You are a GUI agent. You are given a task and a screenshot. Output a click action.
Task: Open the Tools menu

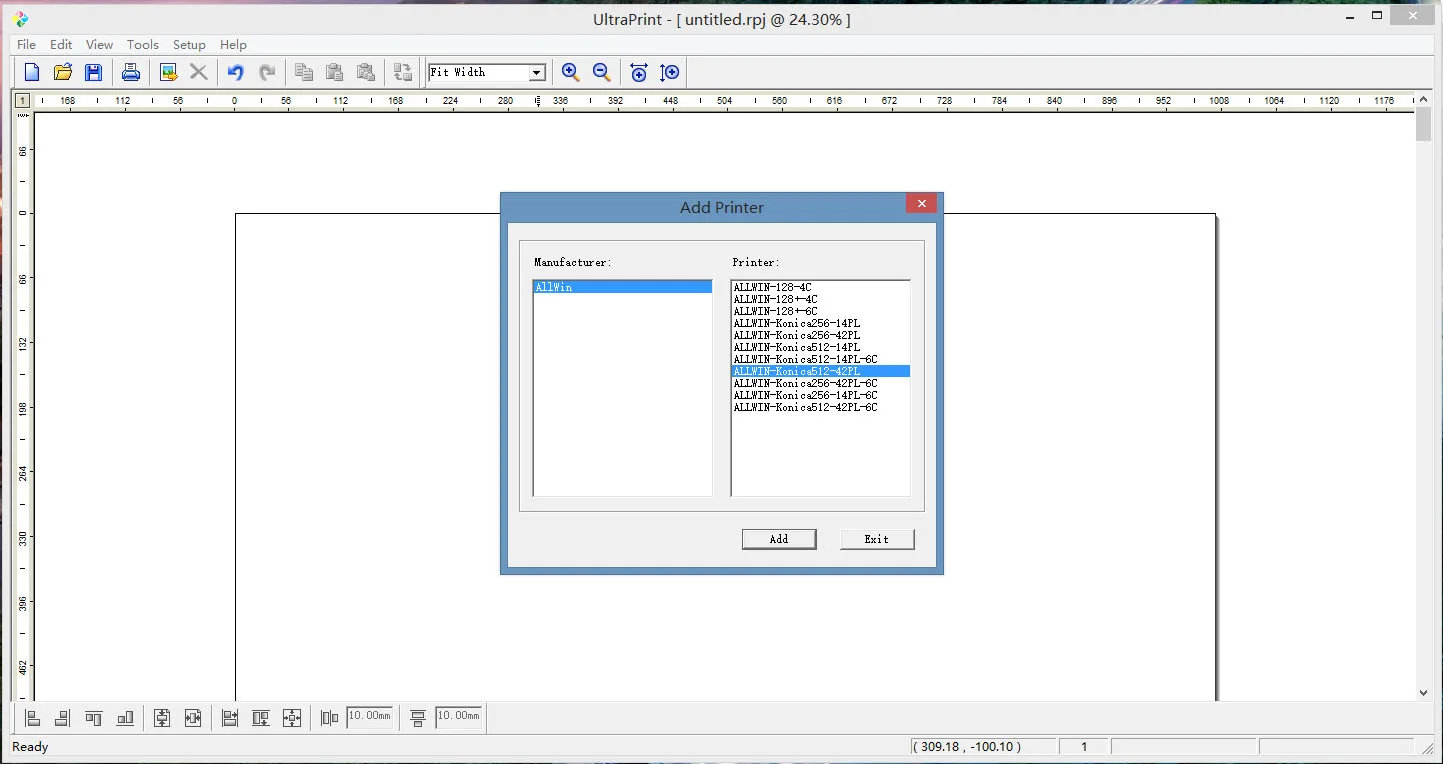click(142, 45)
